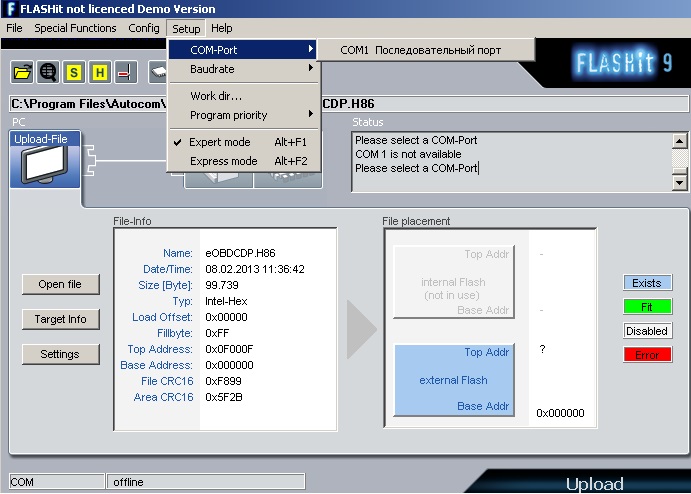The image size is (691, 494).
Task: Toggle Expert mode checkmark
Action: (244, 142)
